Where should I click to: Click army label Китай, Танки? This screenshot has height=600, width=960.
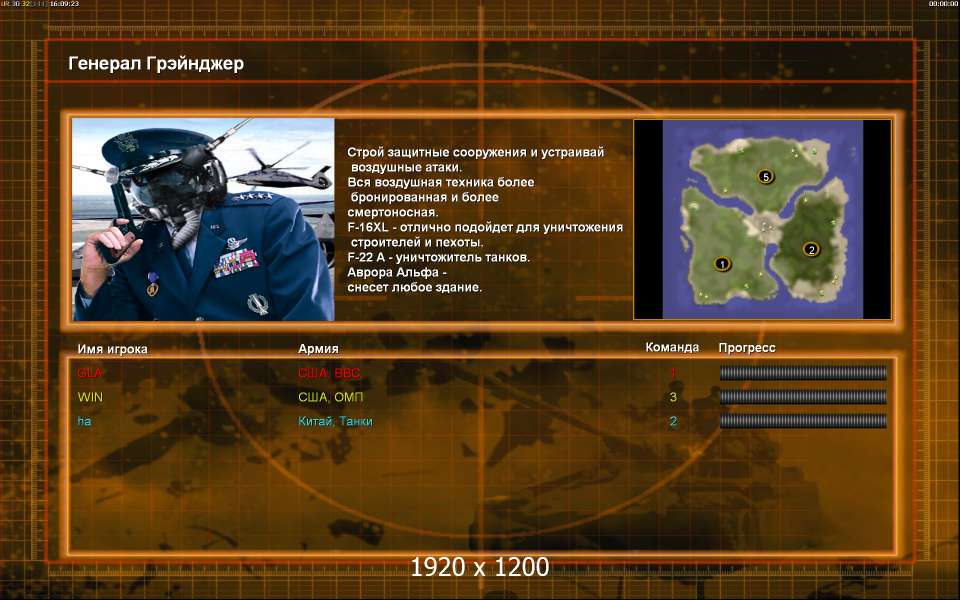tap(335, 421)
